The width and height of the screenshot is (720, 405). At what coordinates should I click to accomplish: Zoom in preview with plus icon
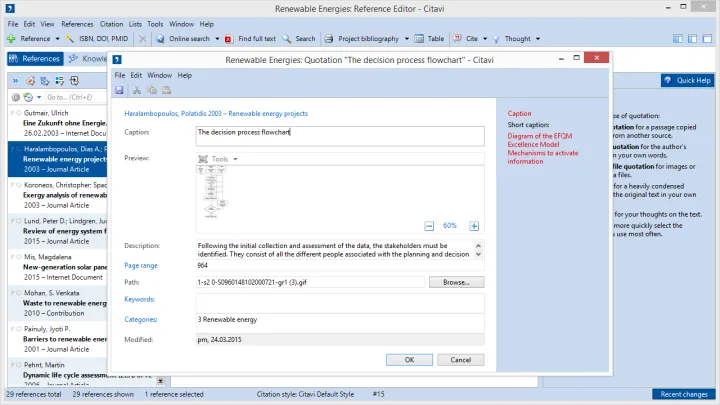point(474,226)
